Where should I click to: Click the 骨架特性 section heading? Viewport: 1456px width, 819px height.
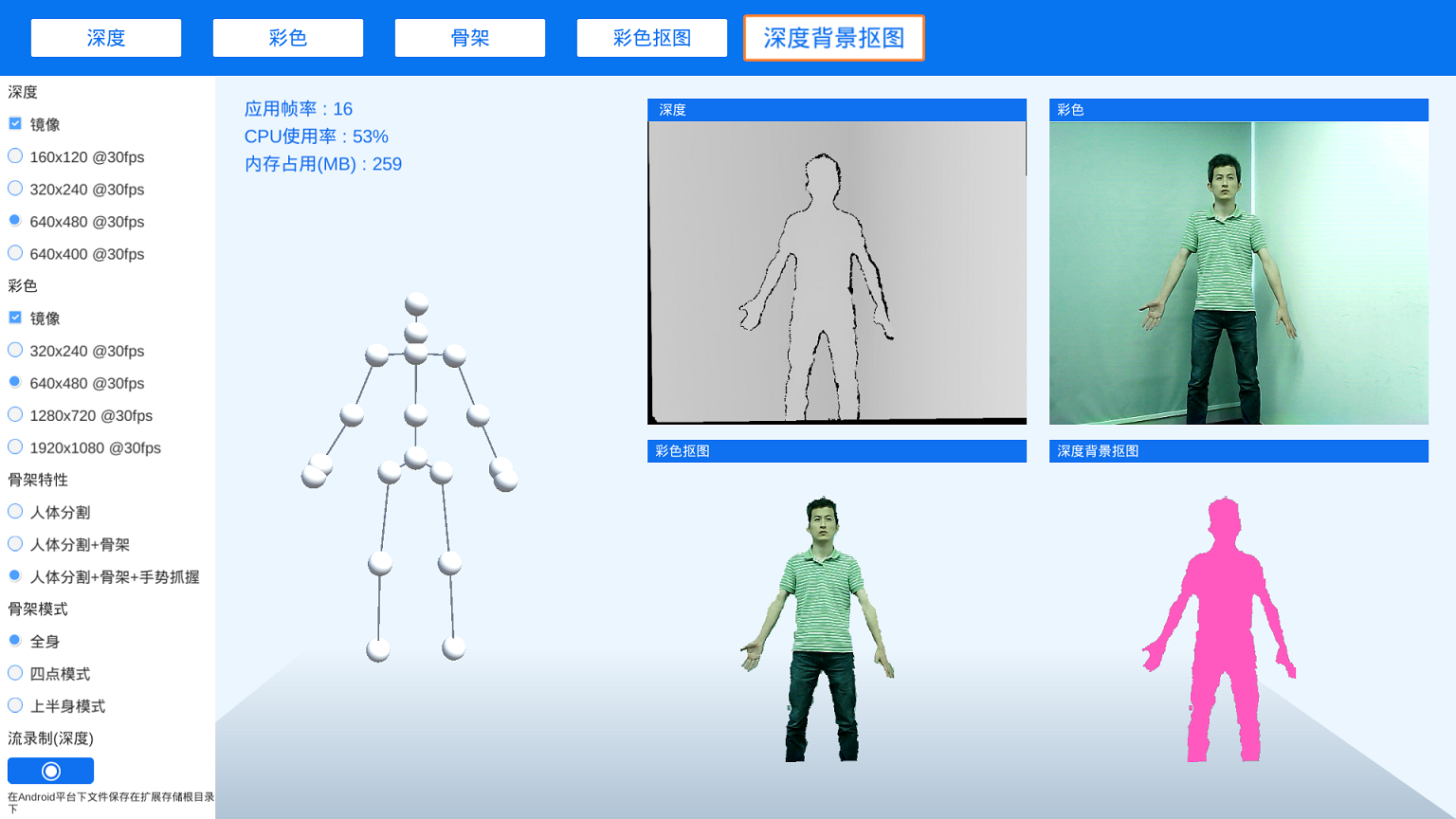[38, 480]
